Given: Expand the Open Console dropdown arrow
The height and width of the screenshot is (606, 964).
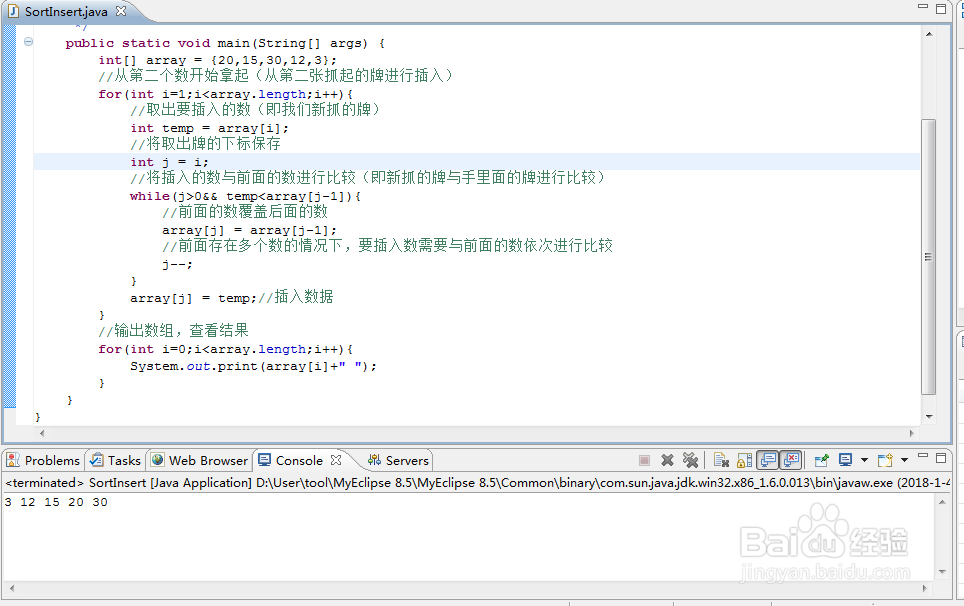Looking at the screenshot, I should click(x=904, y=460).
